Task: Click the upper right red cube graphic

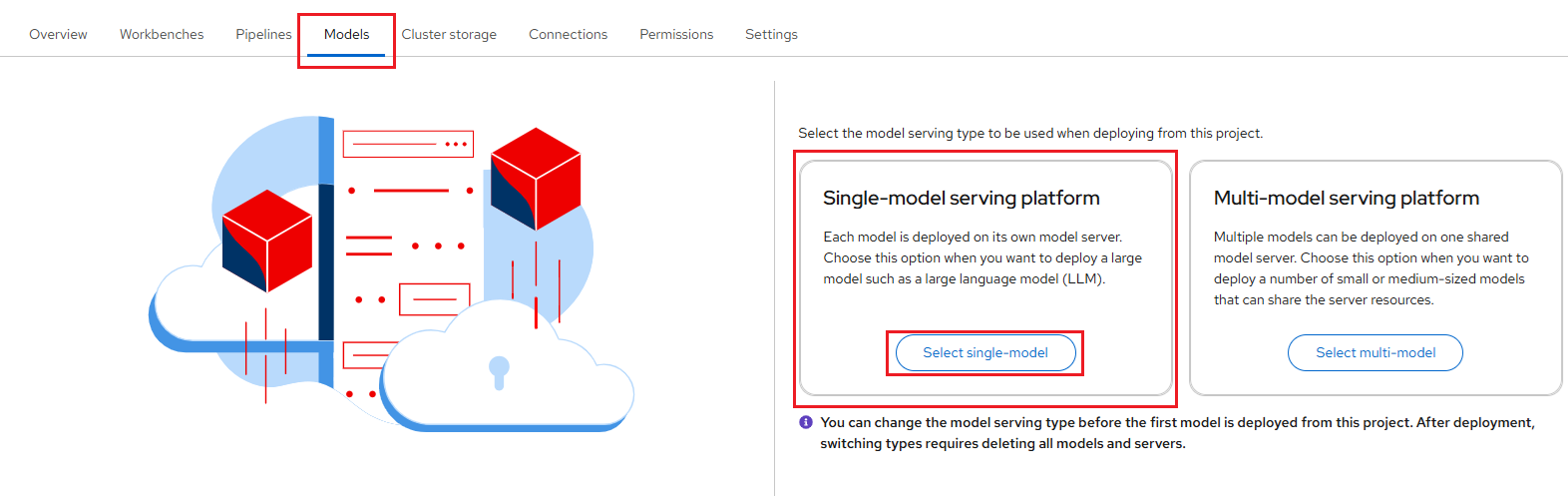Action: (x=536, y=179)
